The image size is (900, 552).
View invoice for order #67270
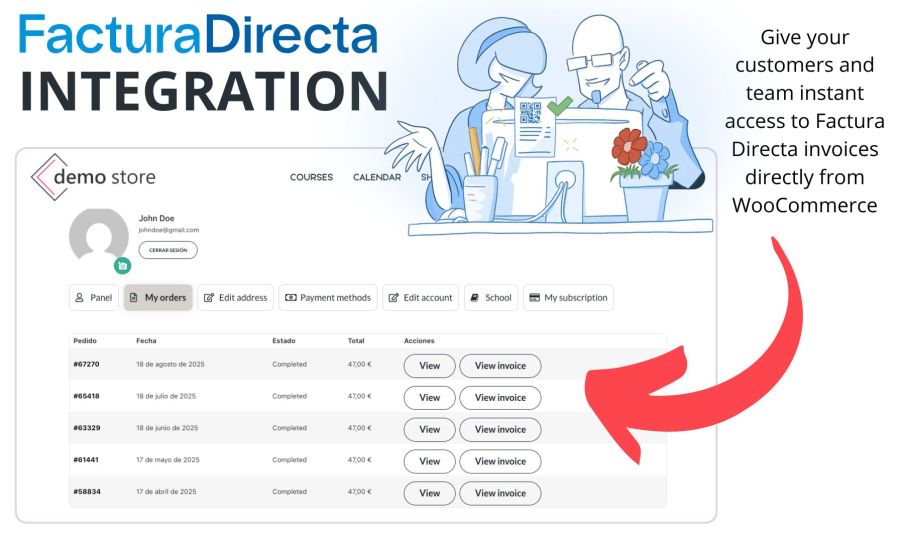click(500, 366)
